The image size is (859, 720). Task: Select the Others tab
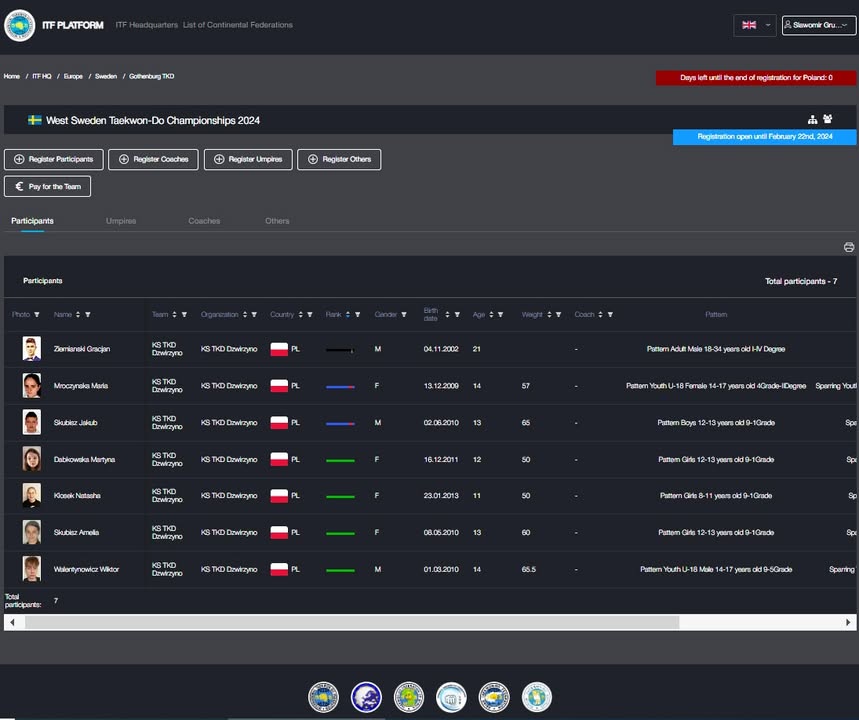[x=277, y=221]
